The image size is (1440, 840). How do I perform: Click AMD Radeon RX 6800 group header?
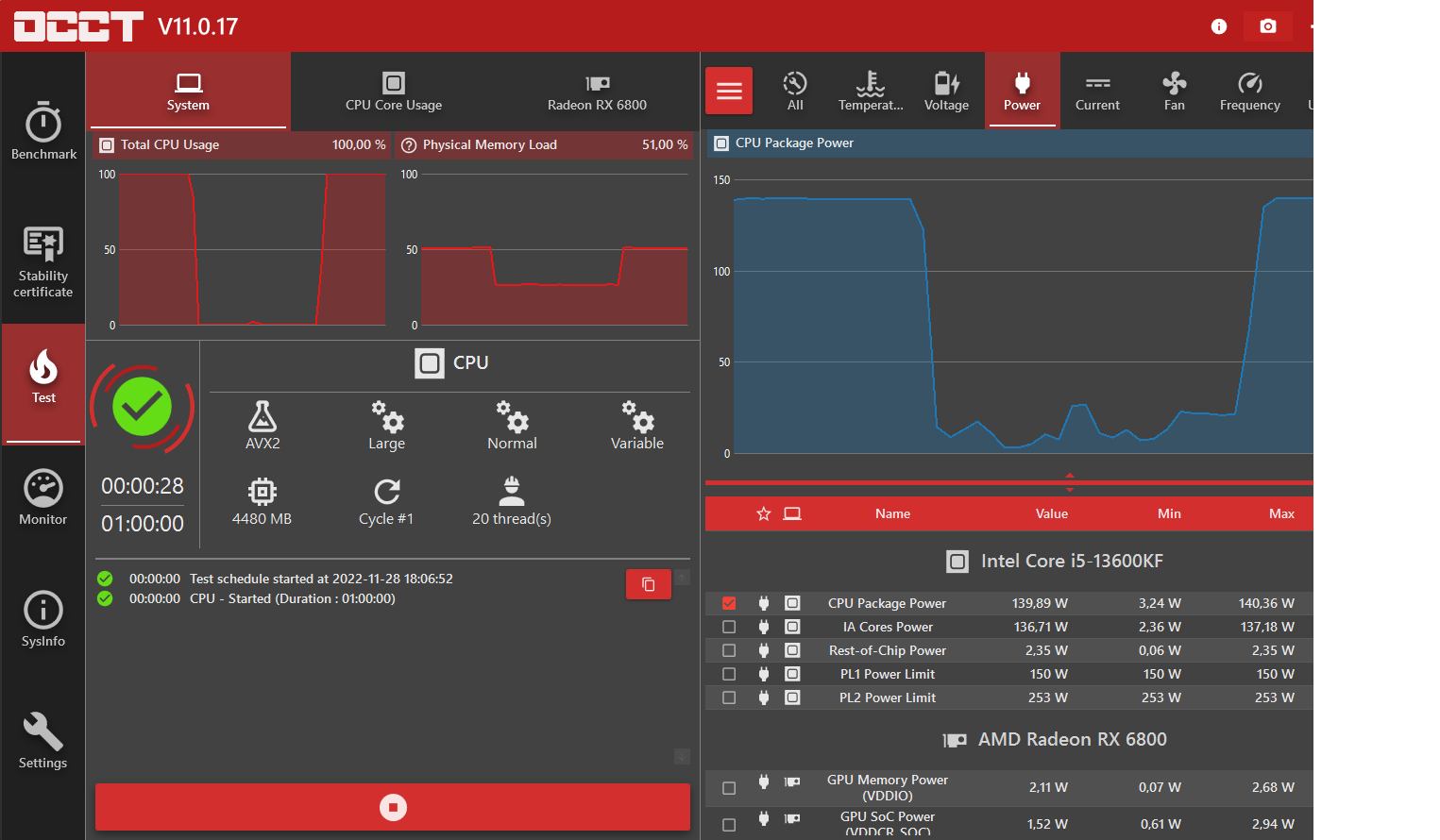click(x=1055, y=739)
